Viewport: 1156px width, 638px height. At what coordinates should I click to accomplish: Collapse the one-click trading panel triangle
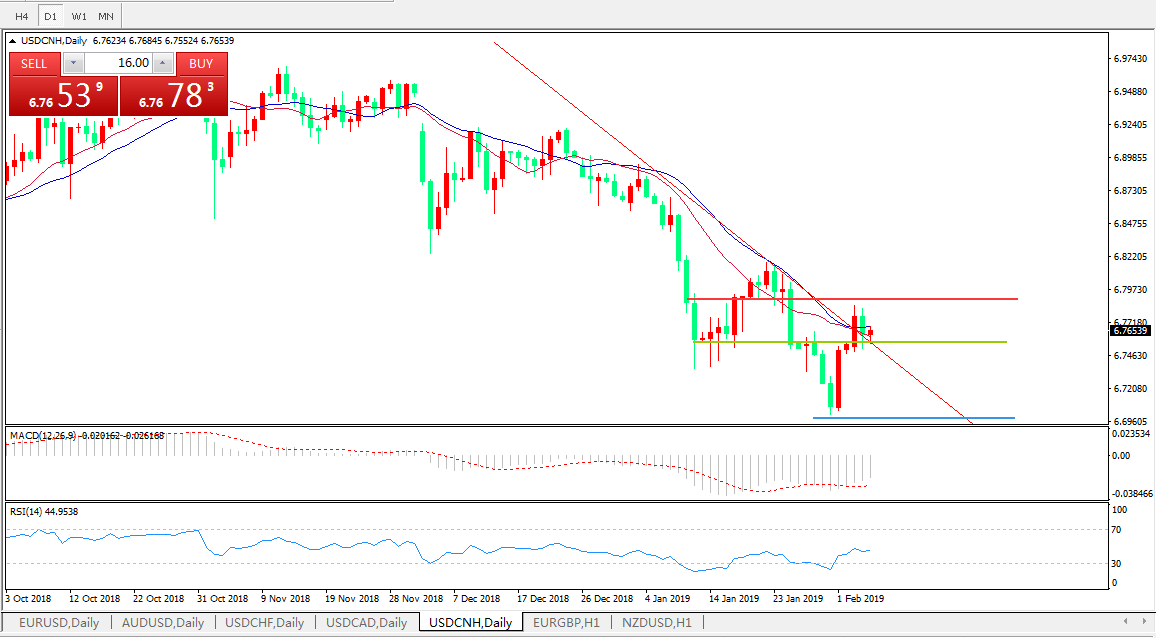13,41
